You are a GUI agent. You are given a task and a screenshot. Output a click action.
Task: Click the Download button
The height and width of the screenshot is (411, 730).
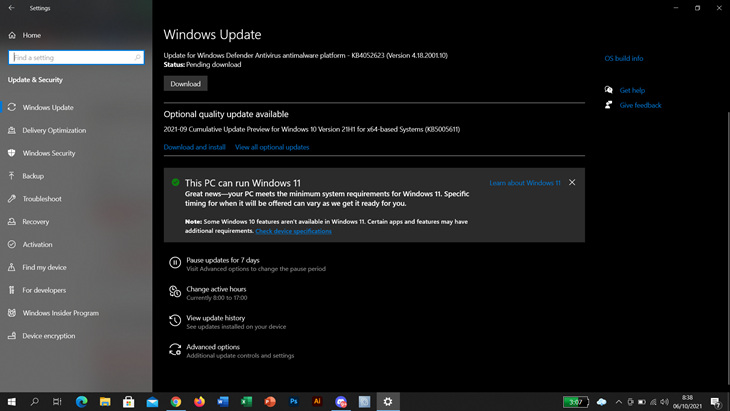[185, 84]
